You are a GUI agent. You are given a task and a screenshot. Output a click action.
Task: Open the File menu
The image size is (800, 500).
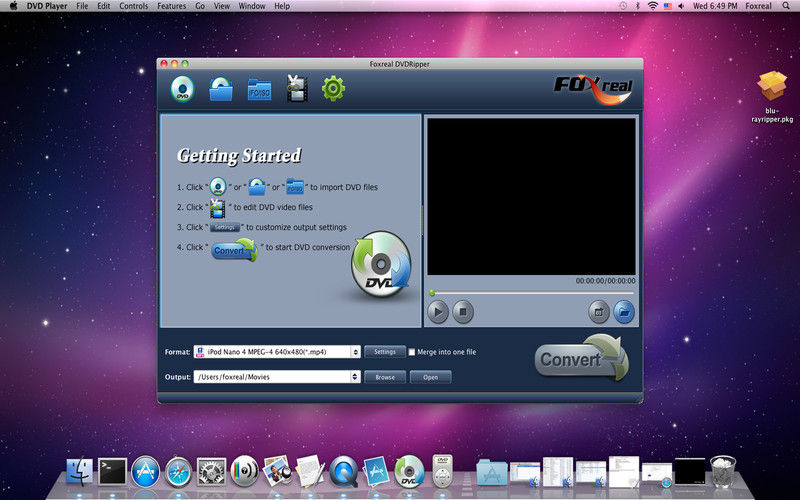pyautogui.click(x=82, y=6)
